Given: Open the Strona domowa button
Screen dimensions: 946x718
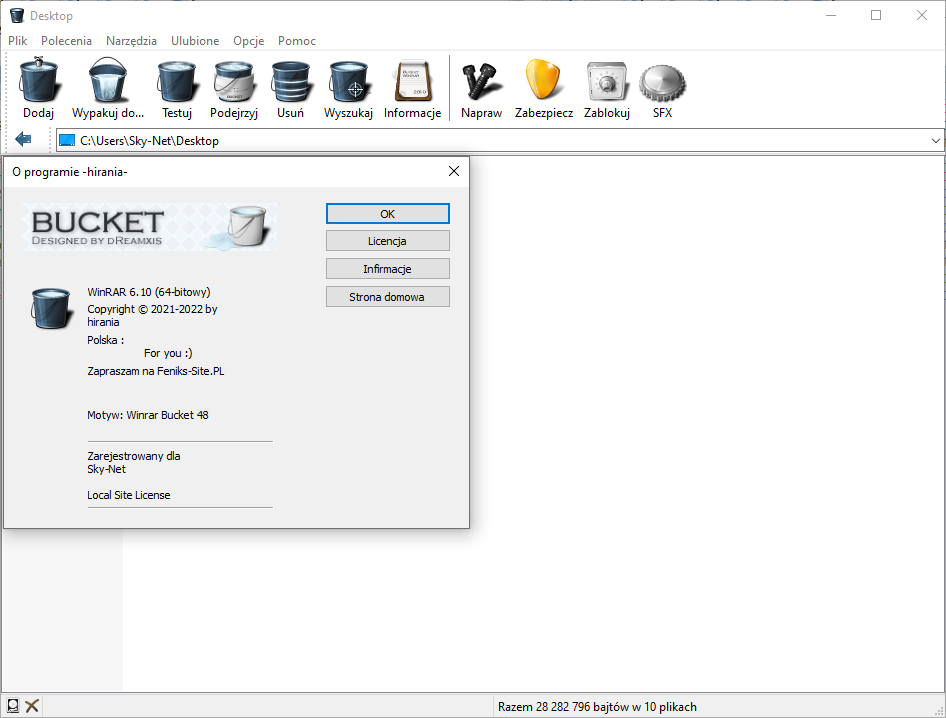Looking at the screenshot, I should tap(388, 296).
